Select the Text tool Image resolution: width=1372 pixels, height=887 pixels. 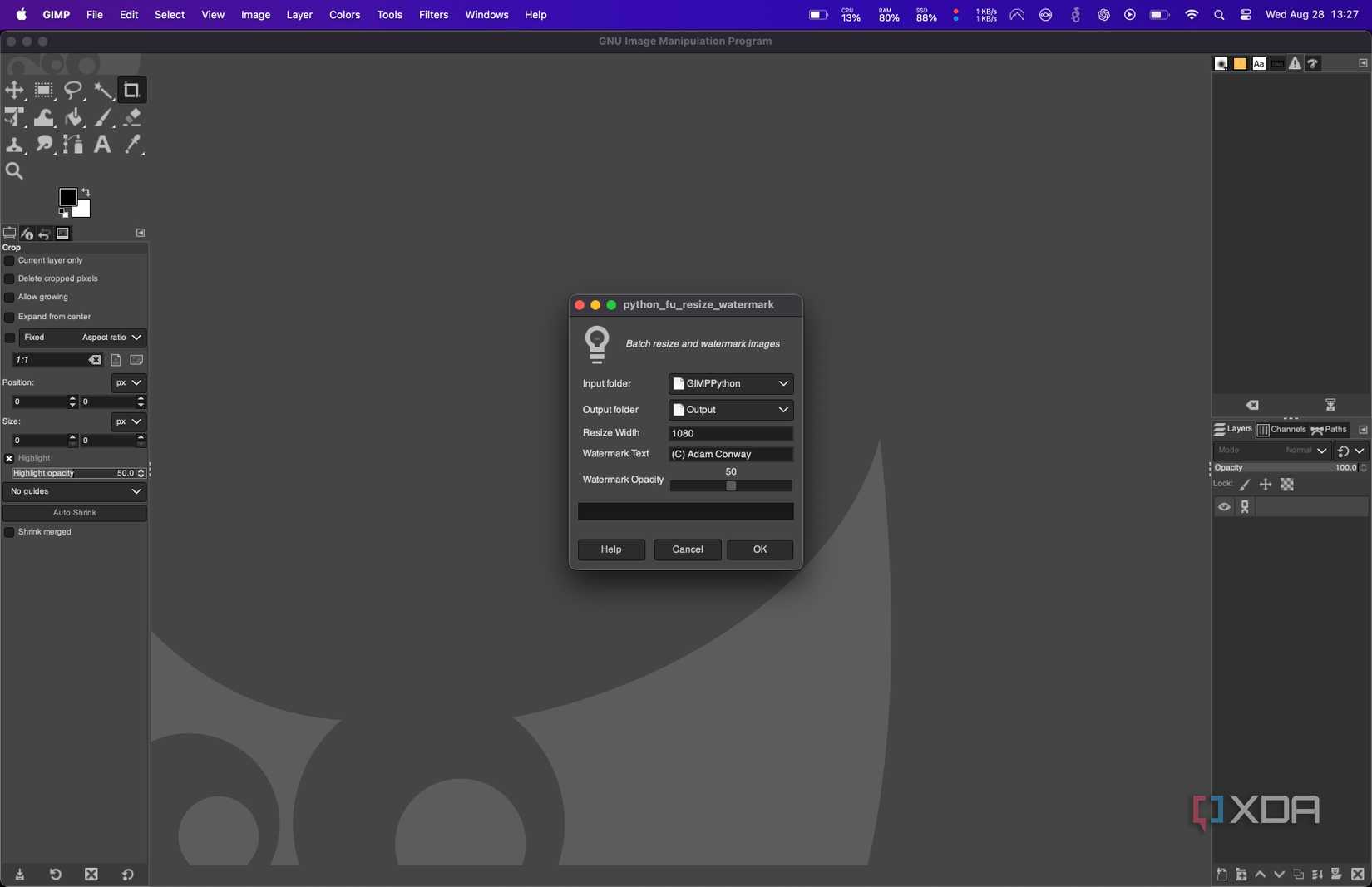[102, 145]
